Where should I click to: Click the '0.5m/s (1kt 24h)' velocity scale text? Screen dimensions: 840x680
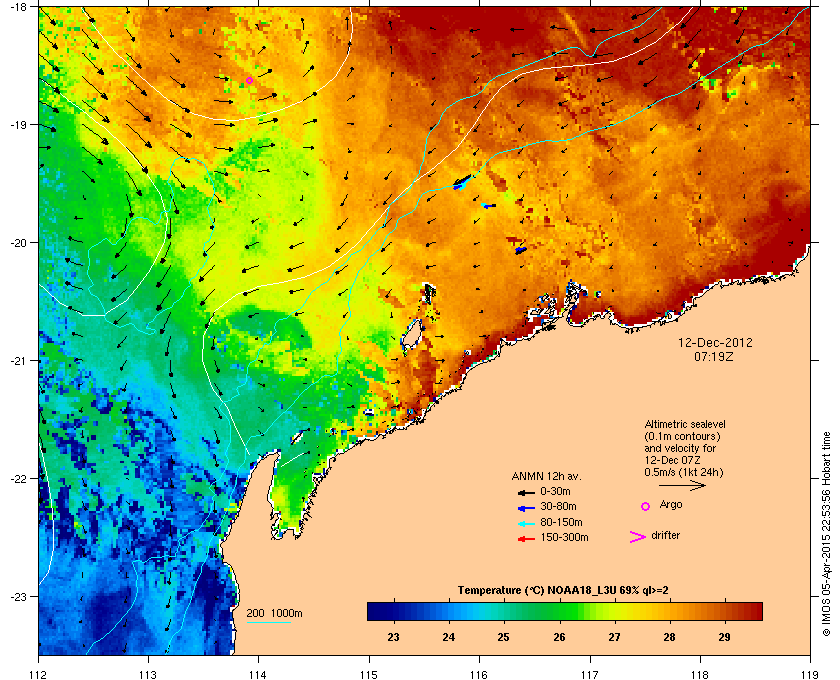684,473
